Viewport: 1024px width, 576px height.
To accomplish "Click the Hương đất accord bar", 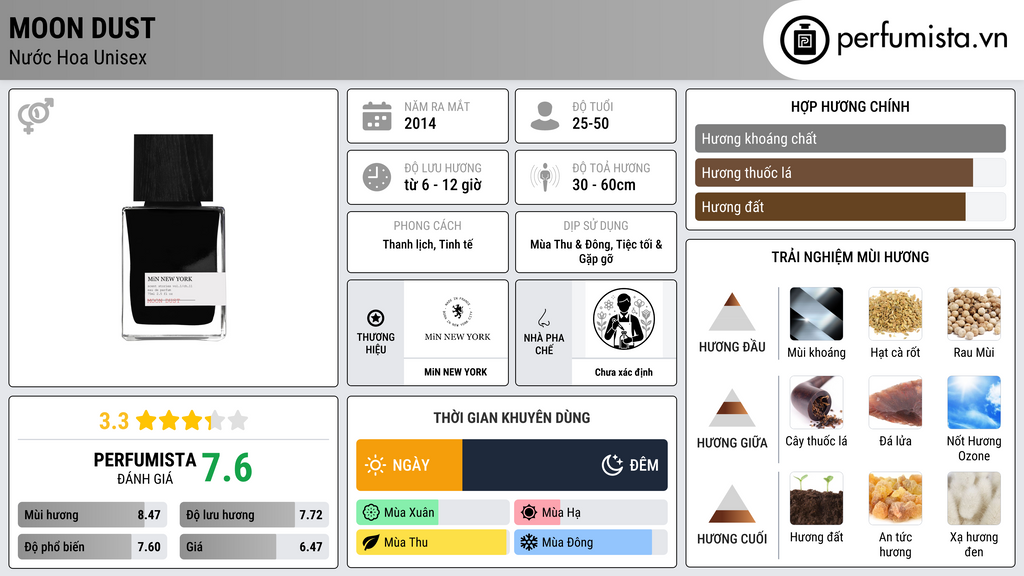I will pos(850,207).
